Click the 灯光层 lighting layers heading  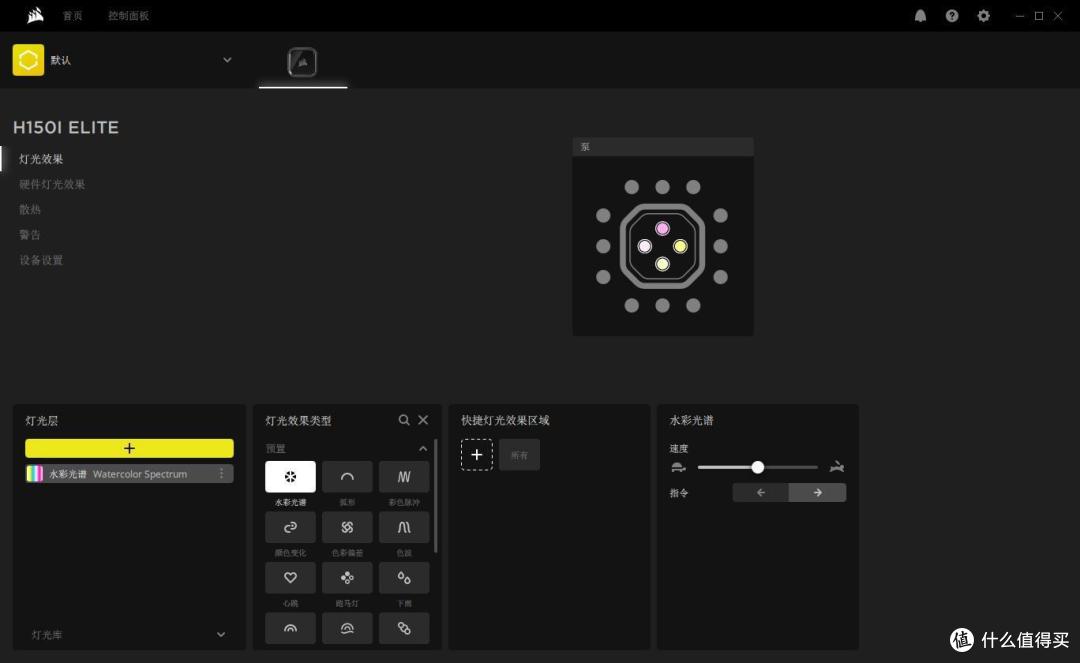(42, 421)
